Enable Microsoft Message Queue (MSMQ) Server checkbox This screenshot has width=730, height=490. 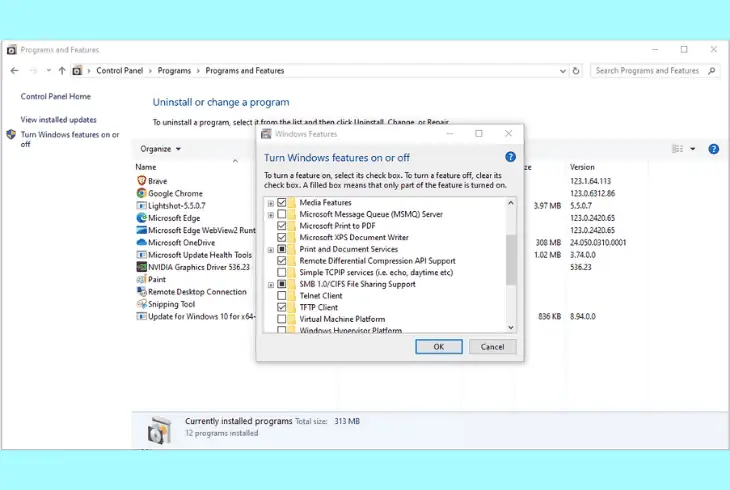pos(282,214)
